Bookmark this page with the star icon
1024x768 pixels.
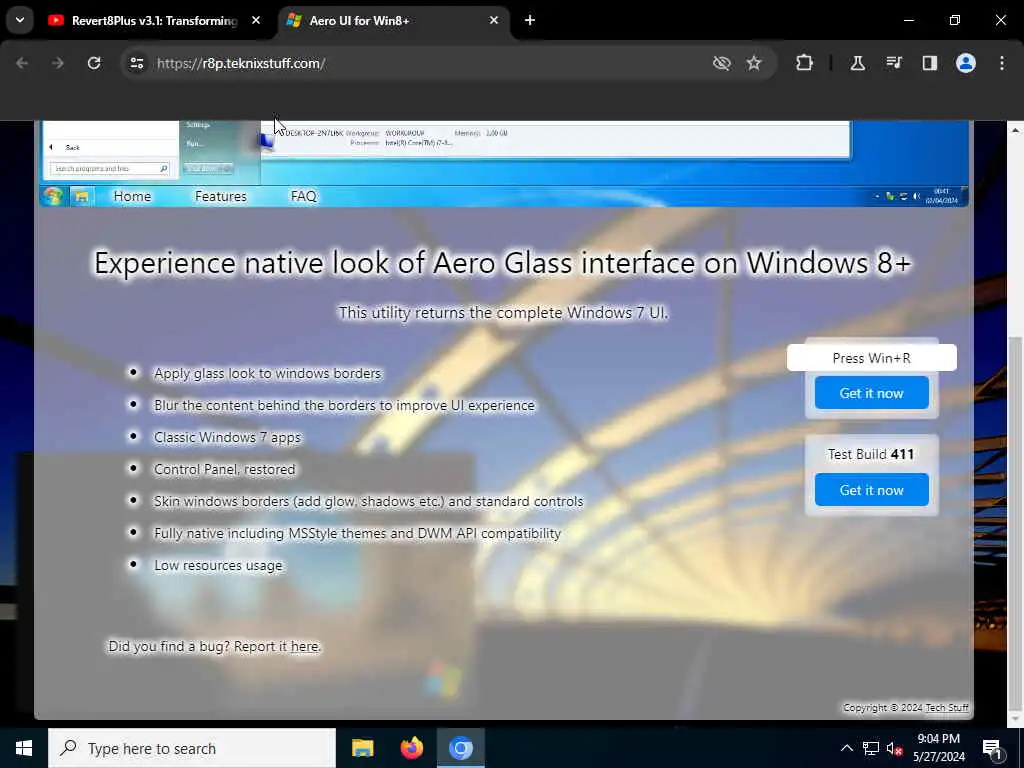(754, 63)
